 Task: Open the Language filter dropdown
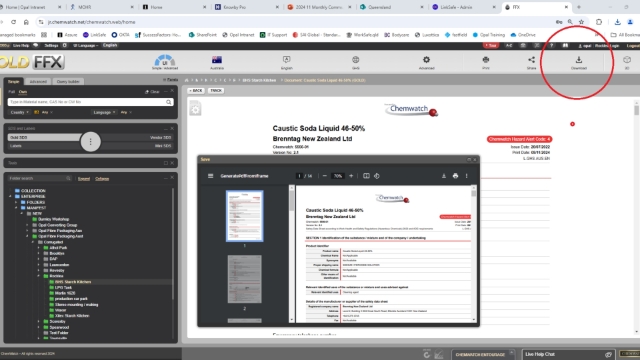[x=104, y=112]
